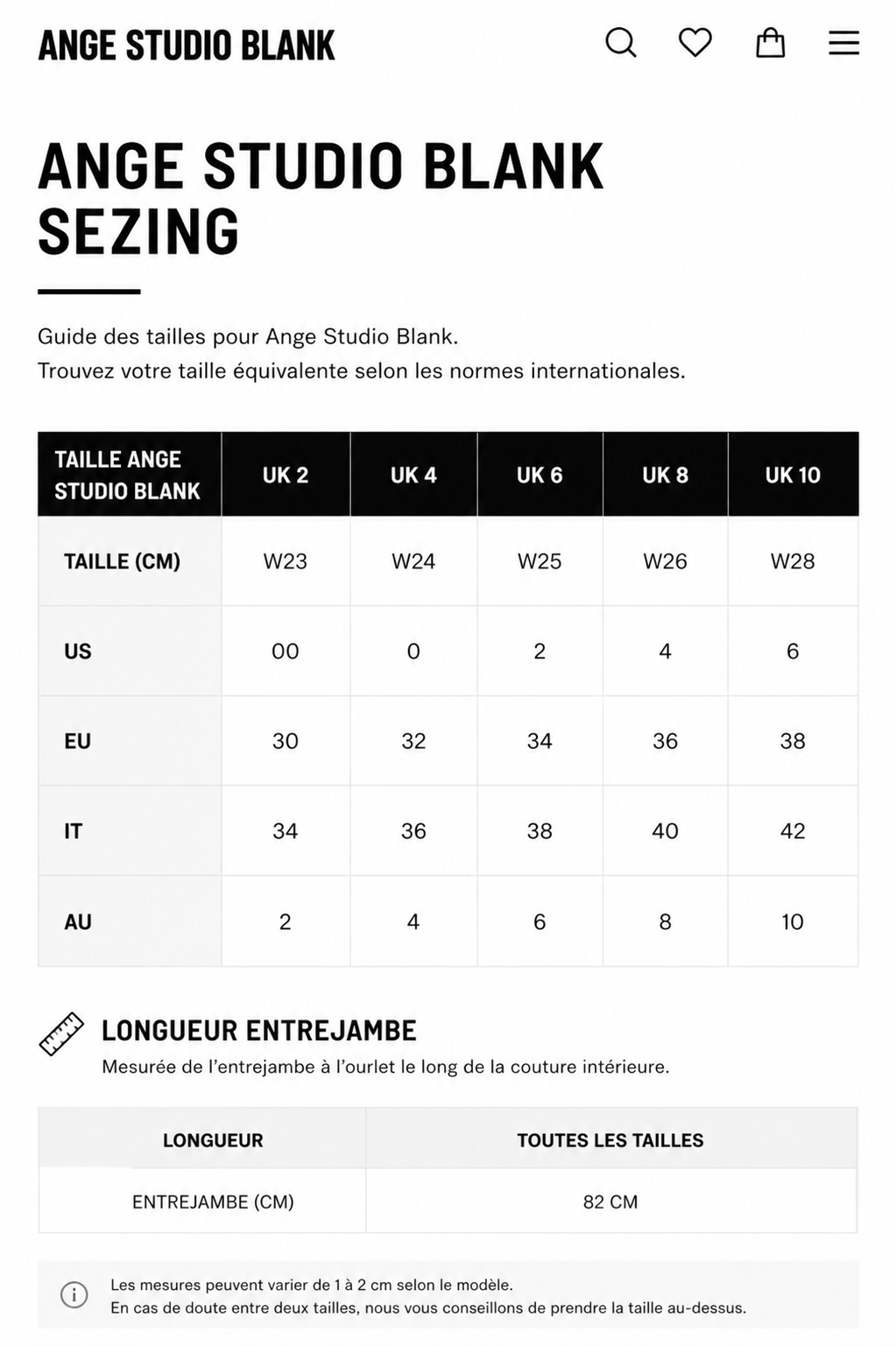Click the ruler icon beside Longueur Entrejambe
Viewport: 896px width, 1346px height.
tap(62, 1034)
